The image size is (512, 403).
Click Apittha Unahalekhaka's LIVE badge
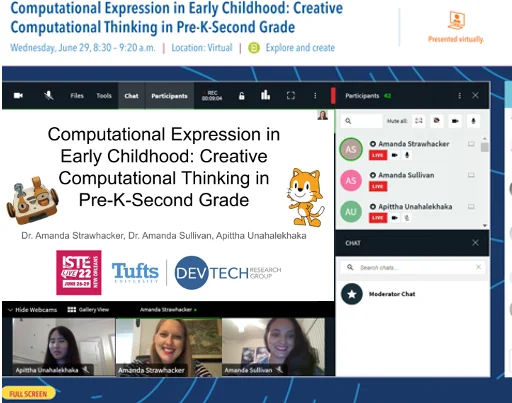tap(378, 218)
